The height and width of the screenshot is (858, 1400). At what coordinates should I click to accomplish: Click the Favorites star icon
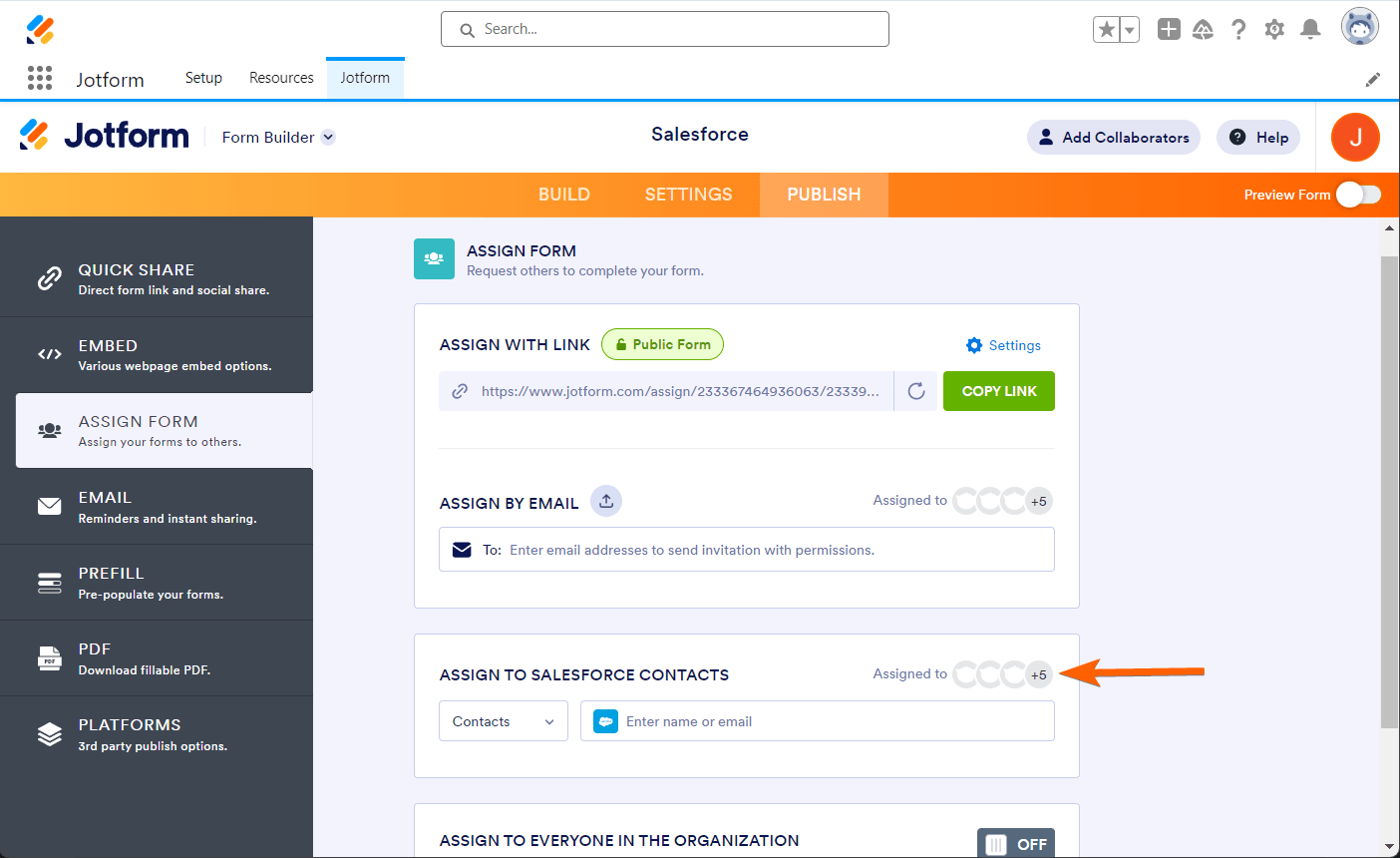coord(1106,30)
